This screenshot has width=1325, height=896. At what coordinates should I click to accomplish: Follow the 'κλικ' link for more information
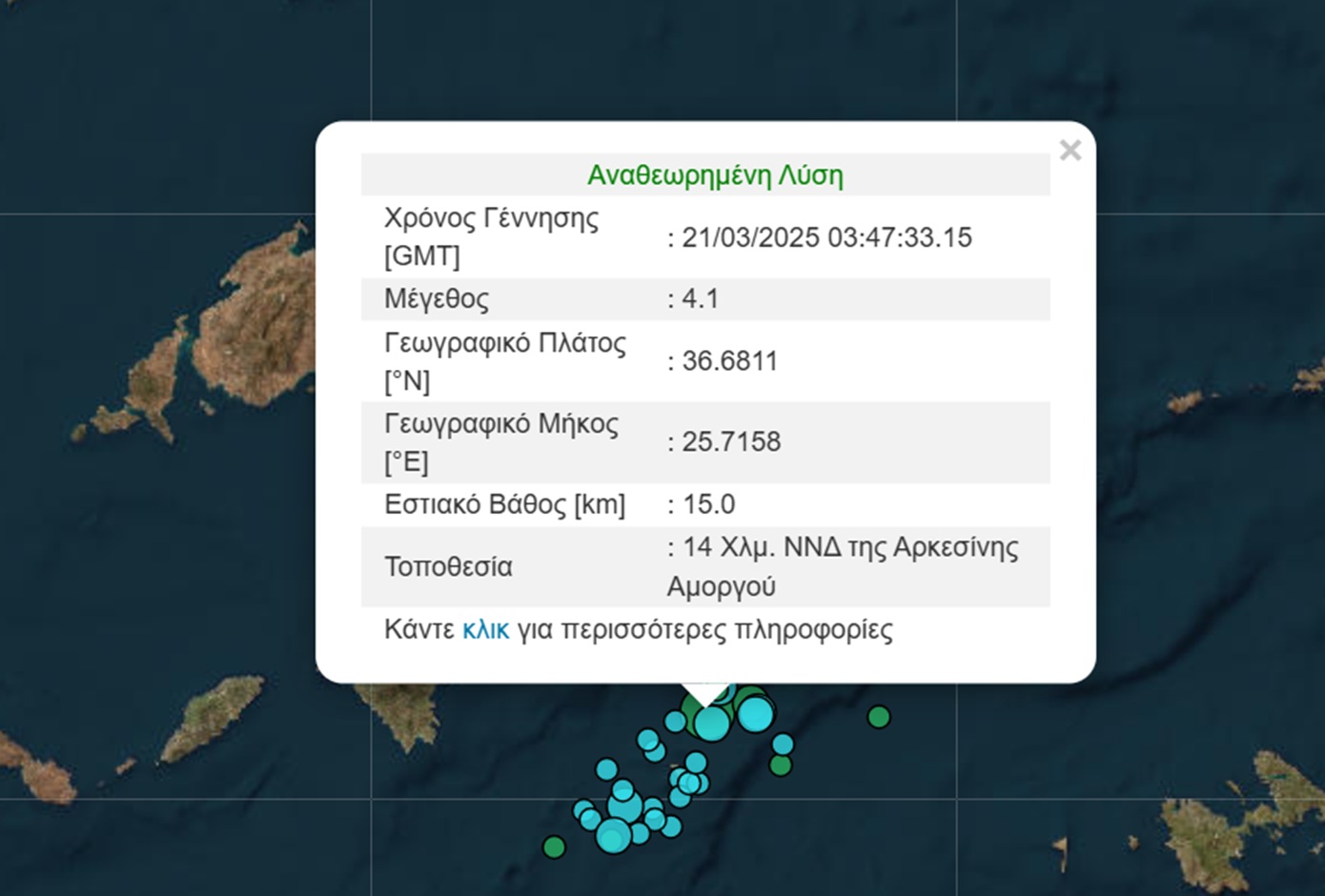(485, 630)
